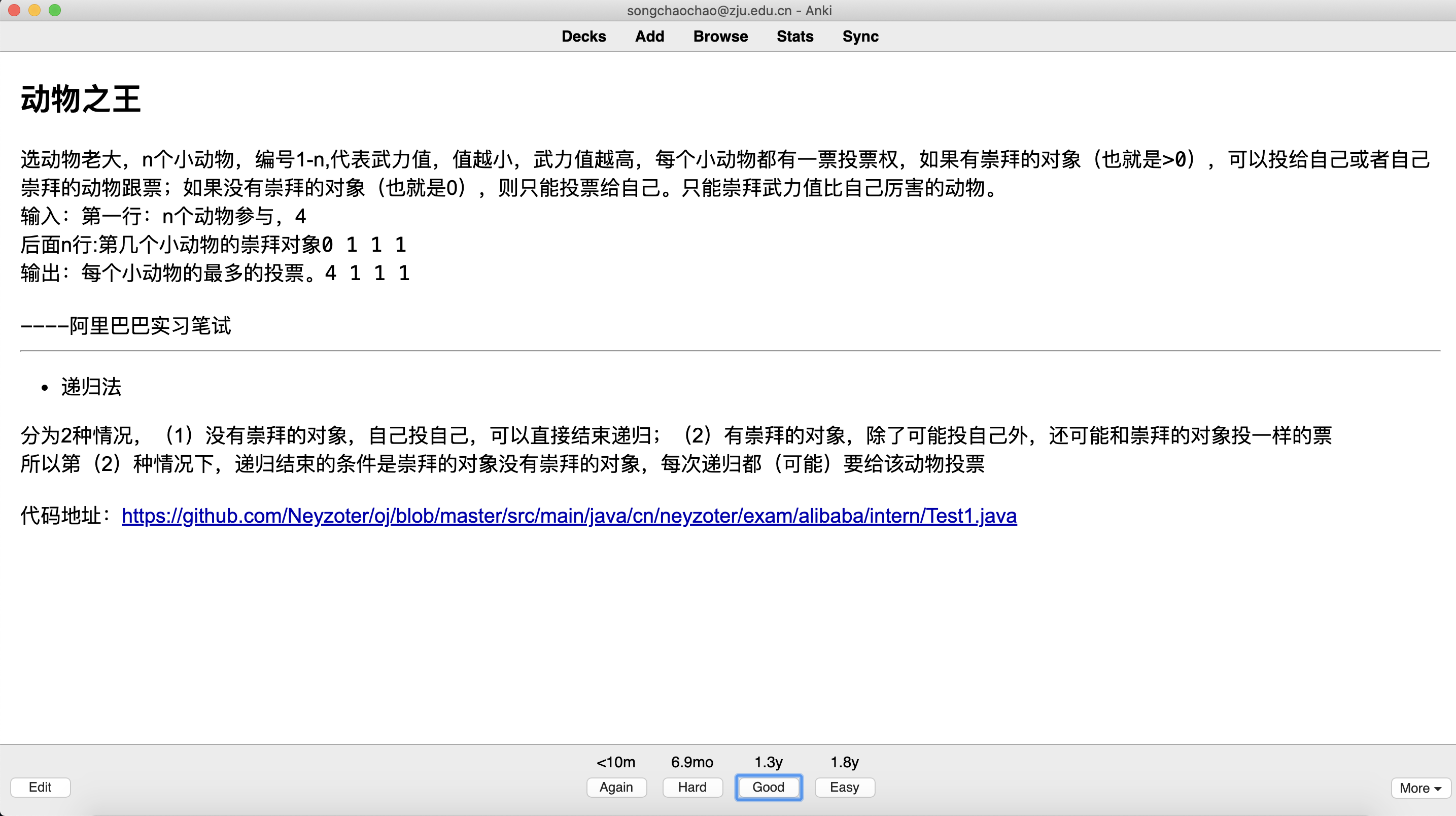Click the 阿里巴巴实习笔试 source line
The width and height of the screenshot is (1456, 816).
pos(125,326)
